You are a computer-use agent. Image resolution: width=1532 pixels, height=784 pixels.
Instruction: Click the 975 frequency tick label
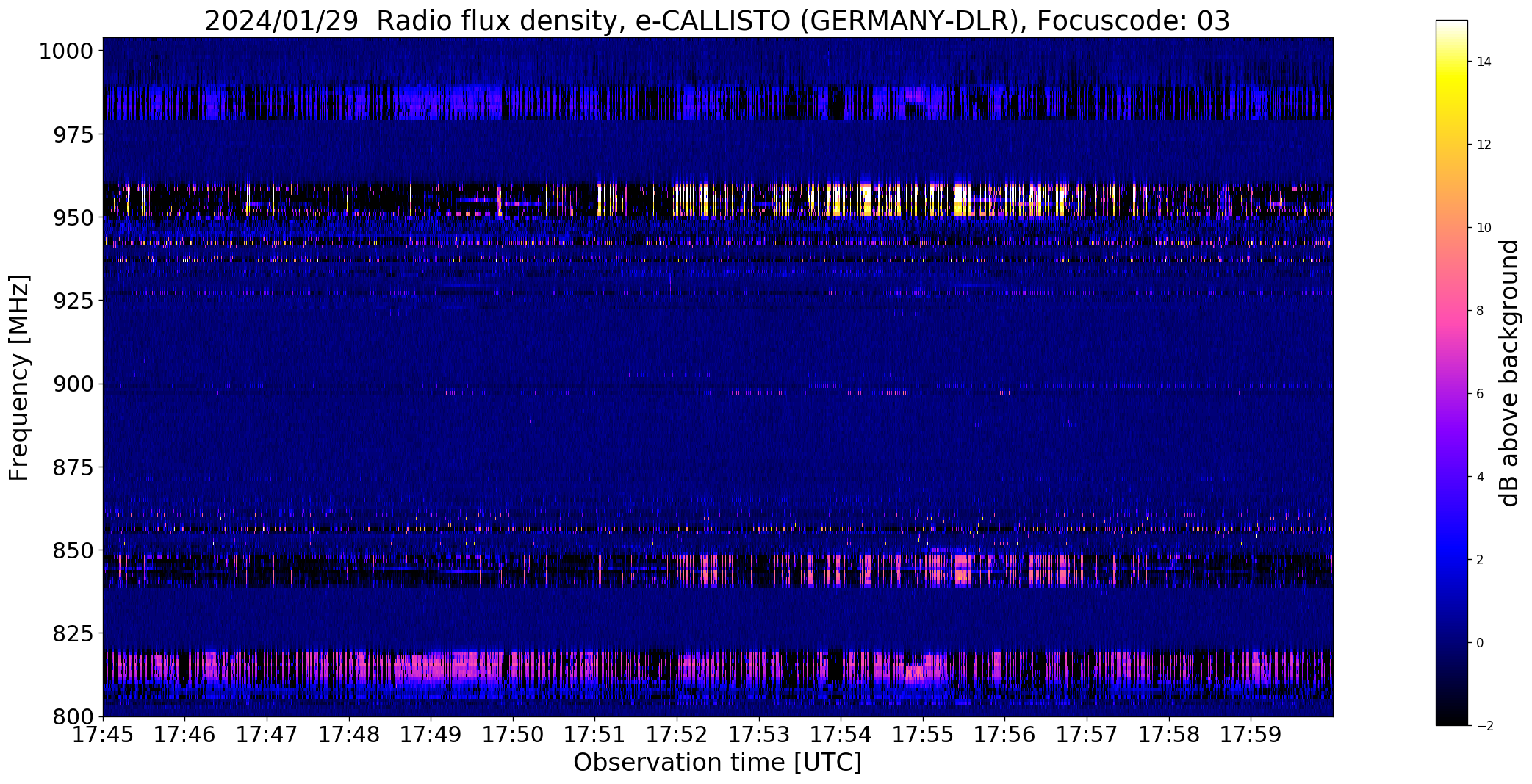(73, 135)
